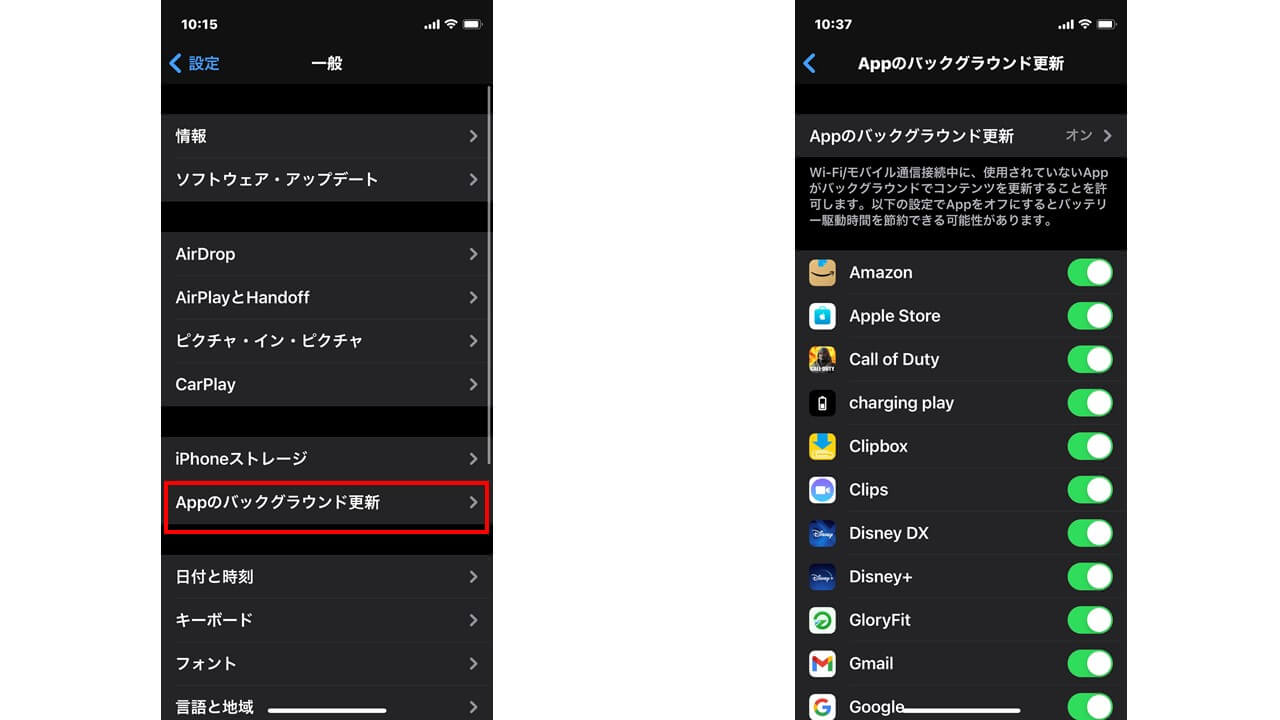Tap the Amazon app icon

pos(822,273)
